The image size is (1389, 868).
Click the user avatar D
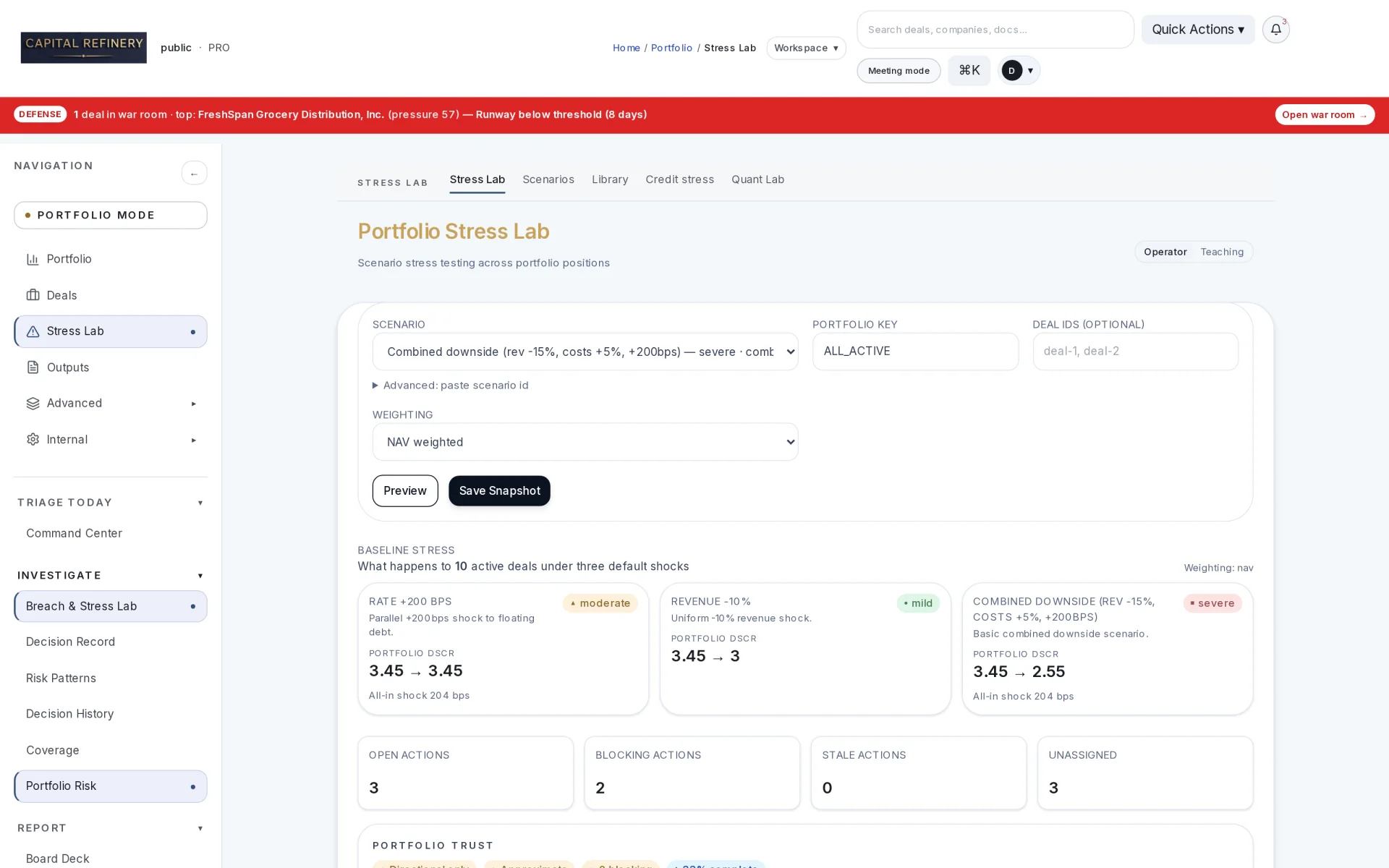[1011, 70]
